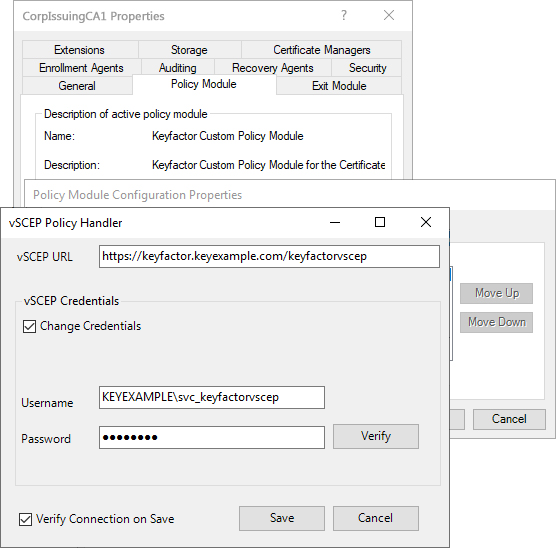Click the Verify credentials button
556x548 pixels.
click(376, 436)
